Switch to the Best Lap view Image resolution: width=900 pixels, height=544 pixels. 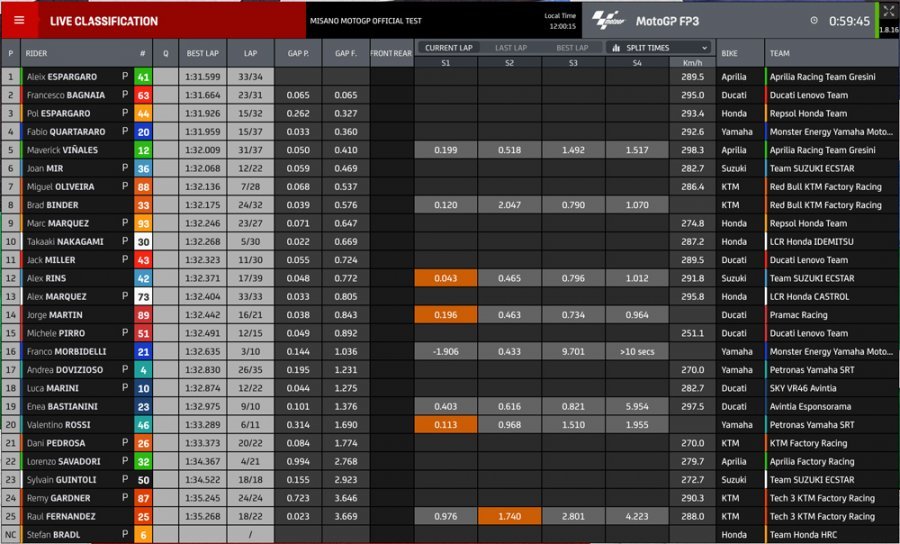[572, 47]
